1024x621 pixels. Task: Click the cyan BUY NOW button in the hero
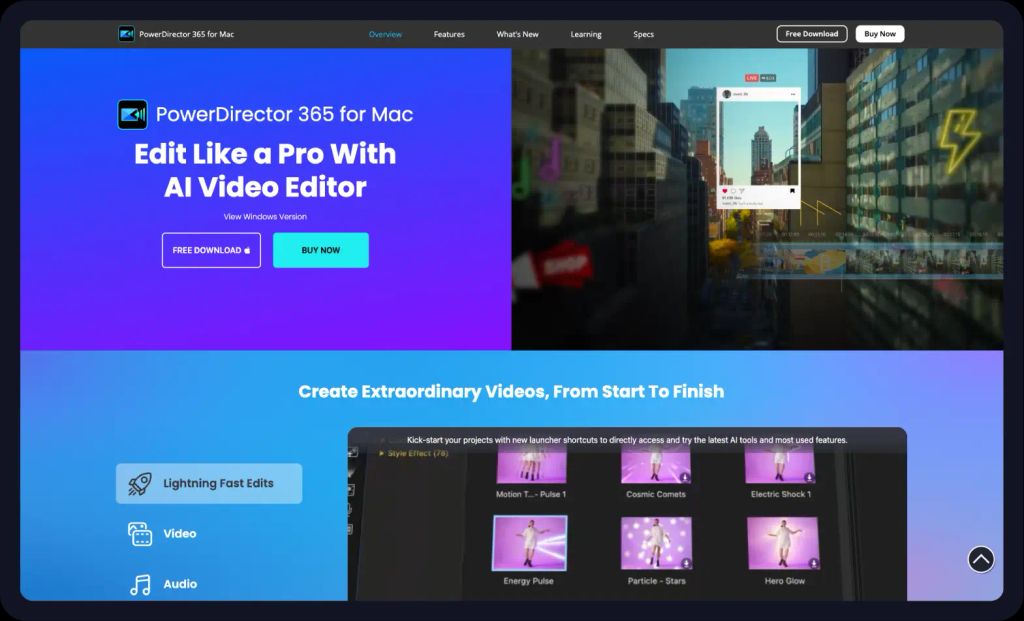pyautogui.click(x=320, y=250)
